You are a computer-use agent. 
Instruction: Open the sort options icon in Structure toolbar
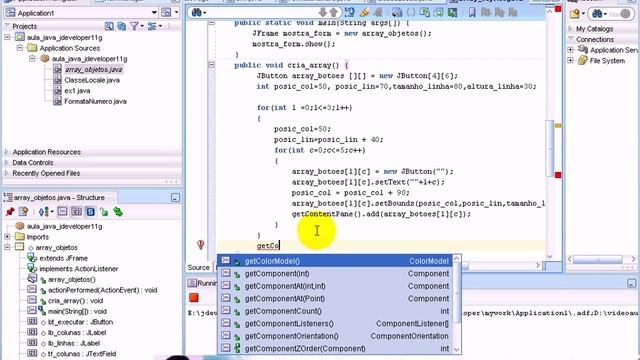point(44,212)
